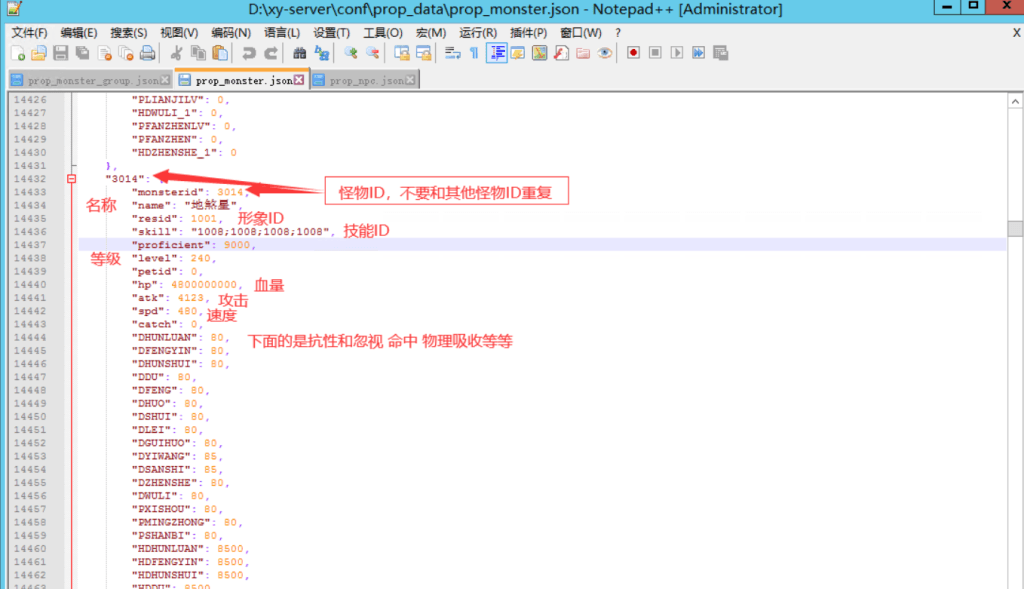The height and width of the screenshot is (589, 1024).
Task: Undo the last edit via toolbar
Action: coord(249,53)
